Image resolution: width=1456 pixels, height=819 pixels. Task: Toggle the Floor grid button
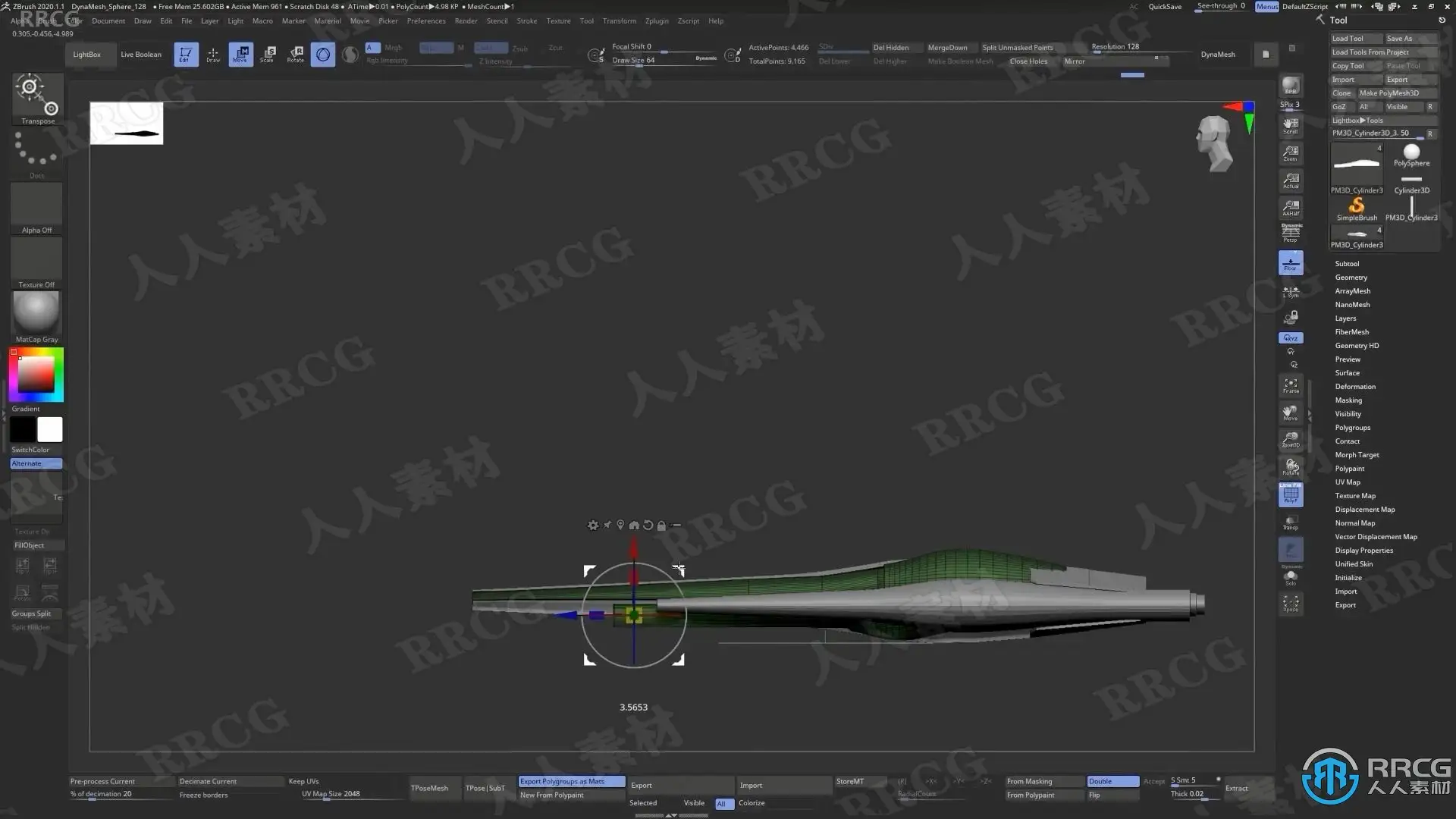[x=1291, y=263]
